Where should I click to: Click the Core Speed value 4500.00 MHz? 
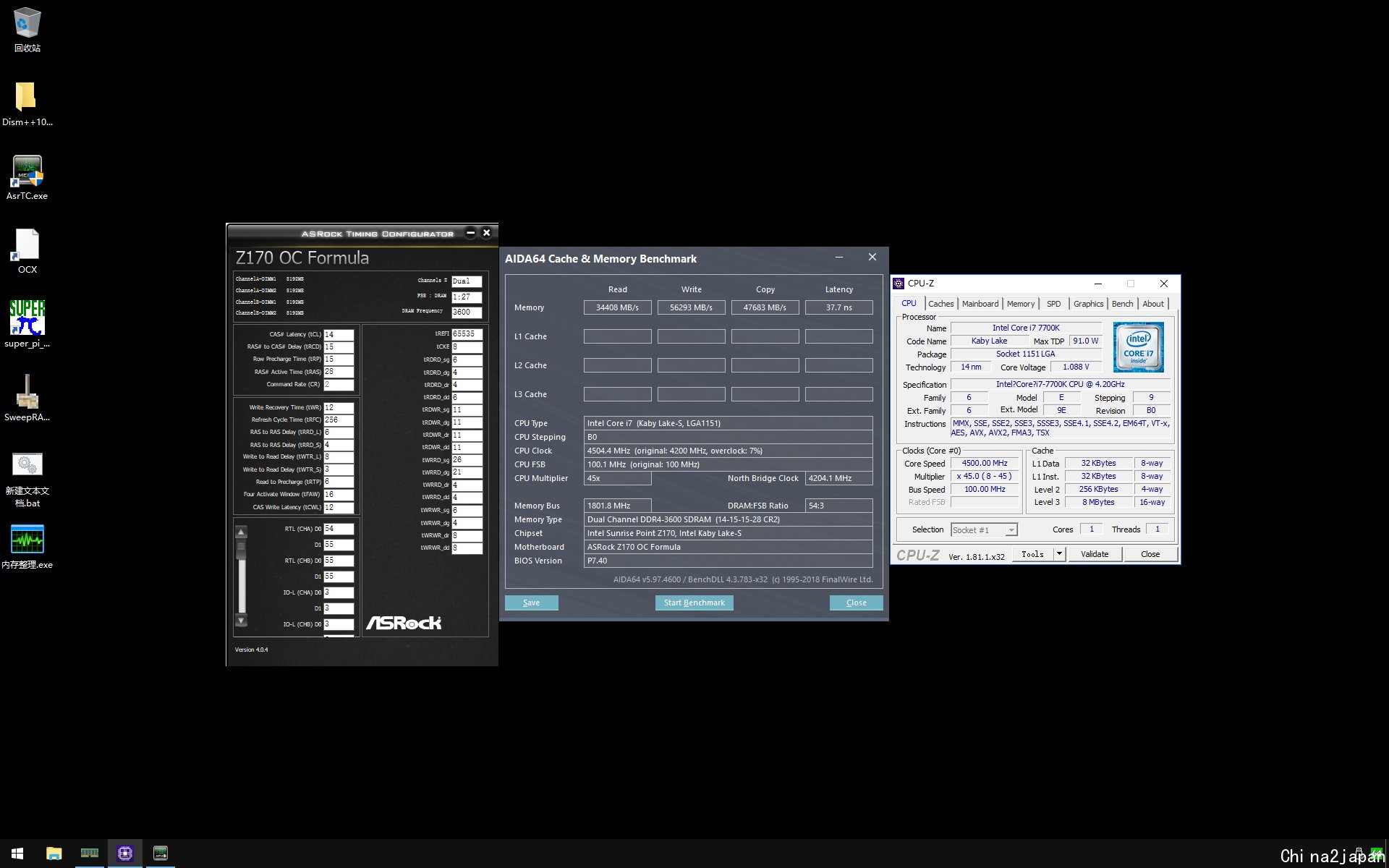985,464
